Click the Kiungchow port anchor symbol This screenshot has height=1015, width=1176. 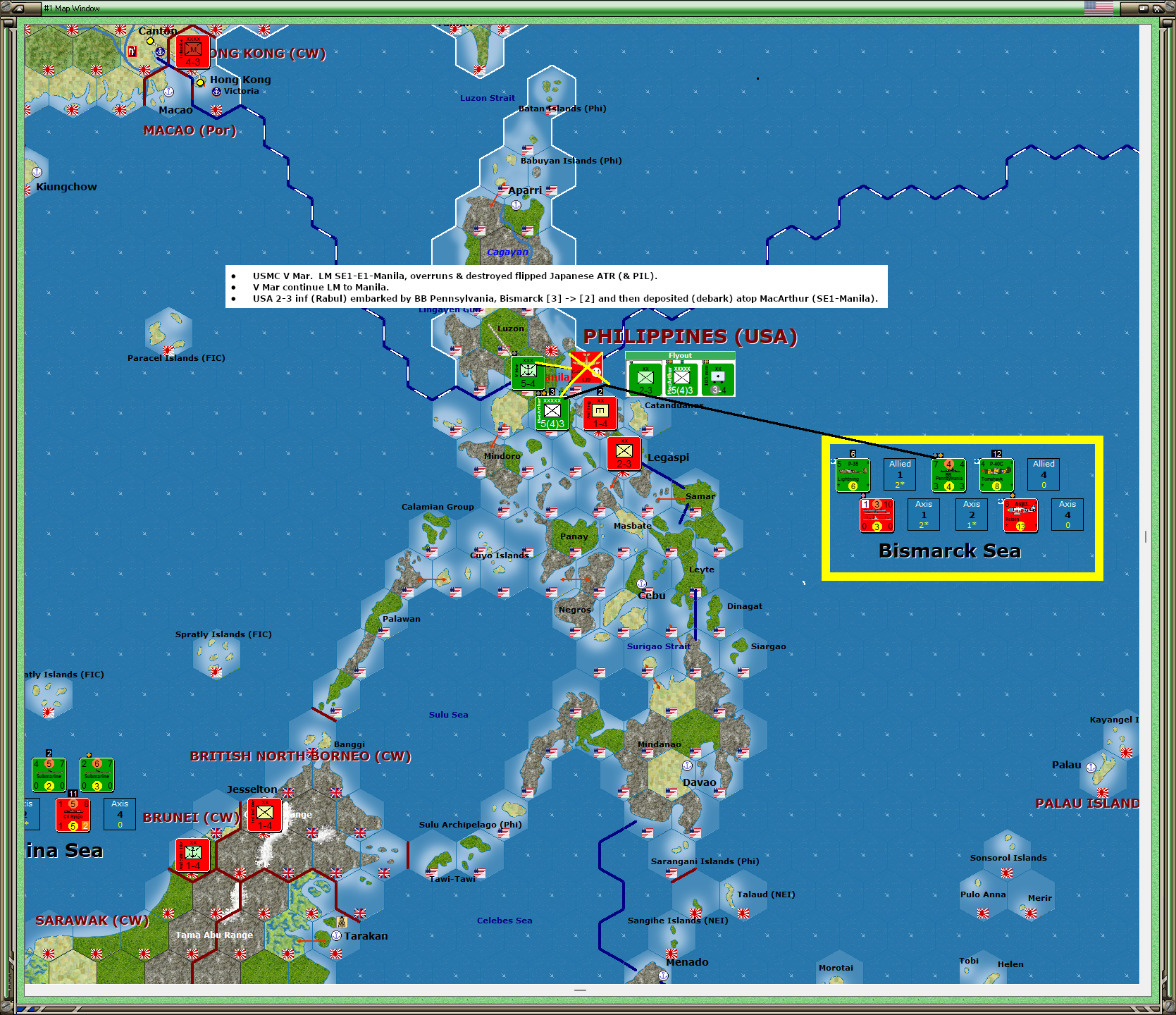[x=37, y=172]
